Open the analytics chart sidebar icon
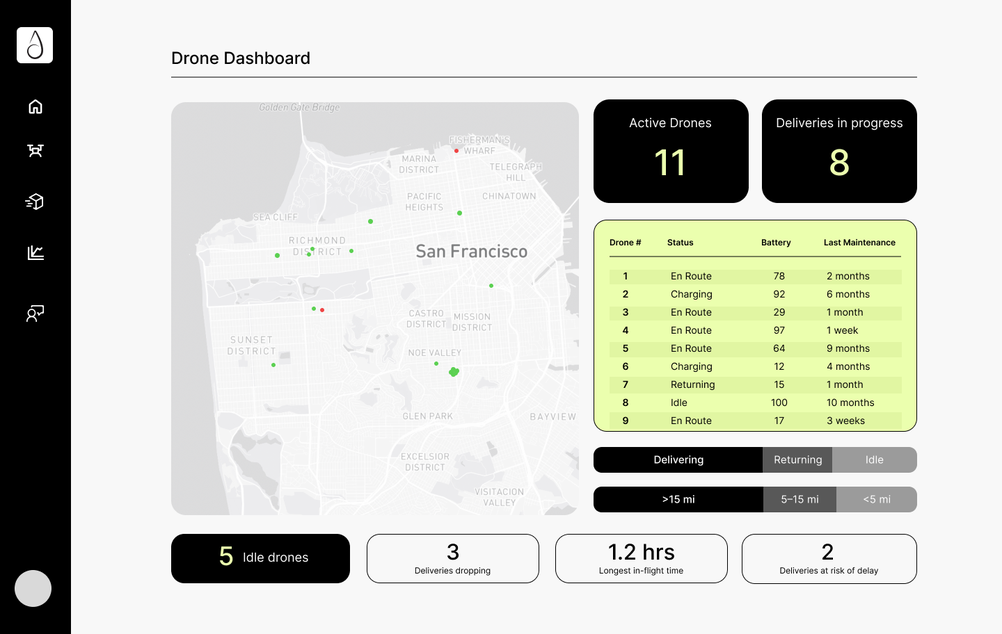Viewport: 1002px width, 634px height. tap(35, 252)
